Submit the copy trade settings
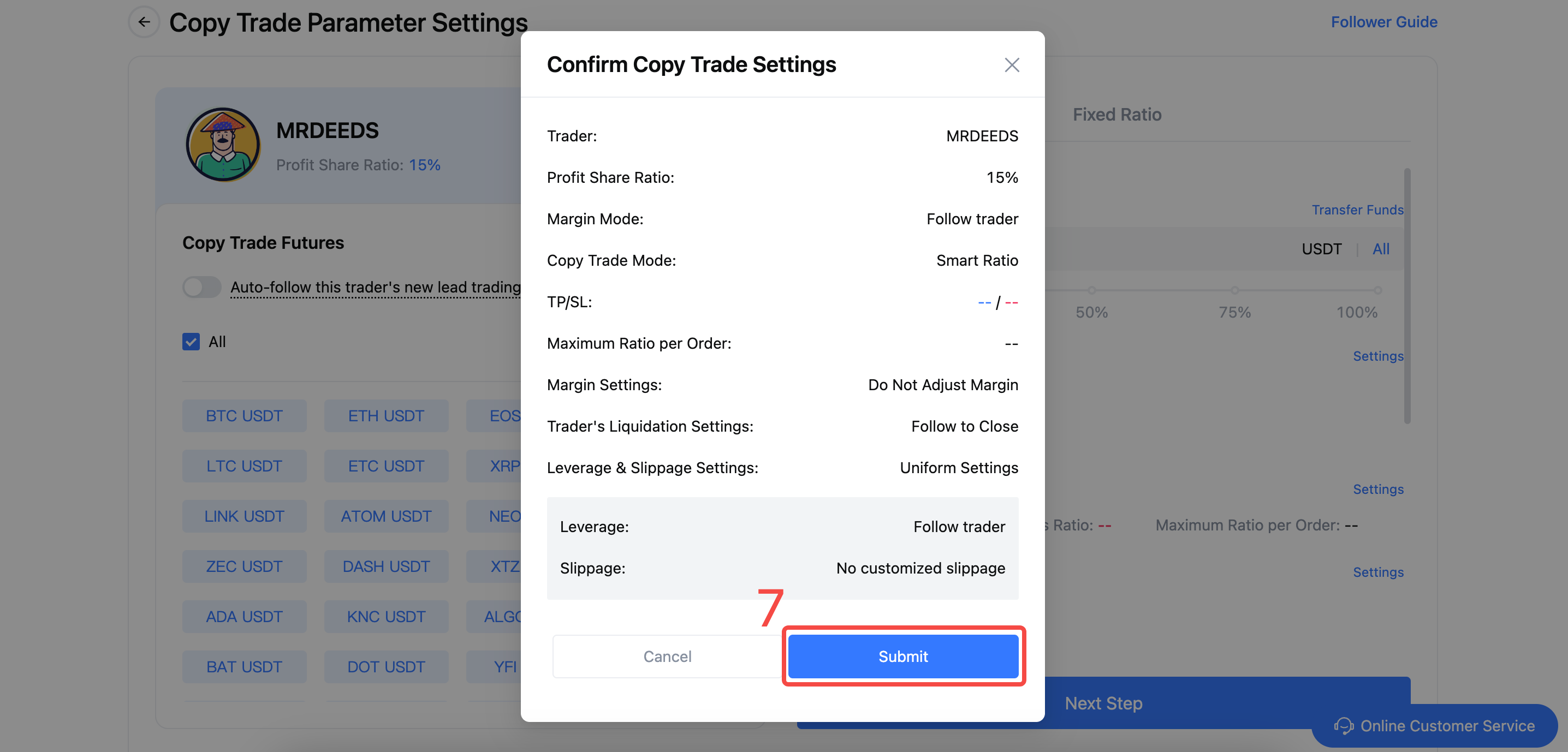This screenshot has width=1568, height=752. pos(902,656)
